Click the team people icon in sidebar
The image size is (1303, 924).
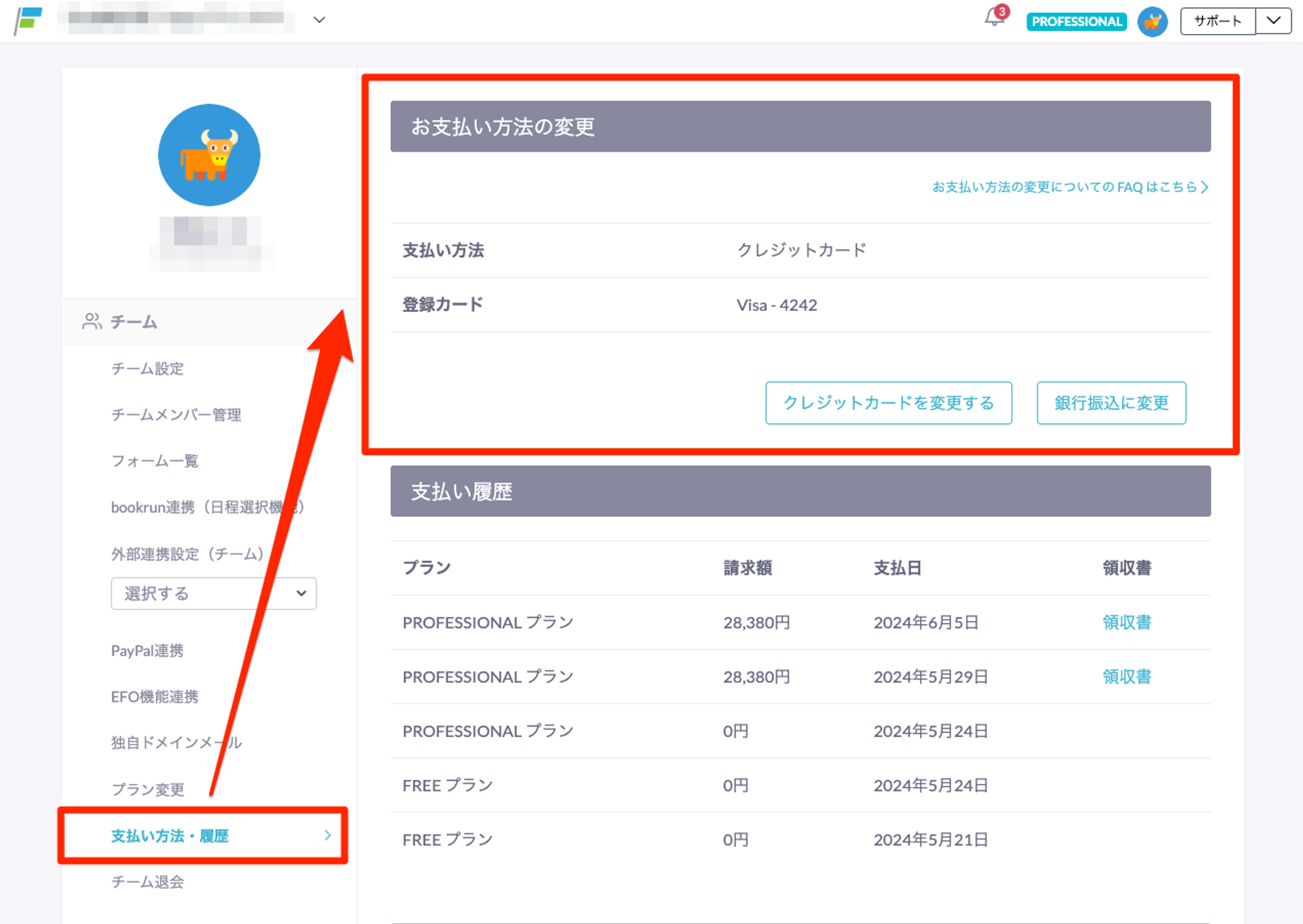click(92, 321)
